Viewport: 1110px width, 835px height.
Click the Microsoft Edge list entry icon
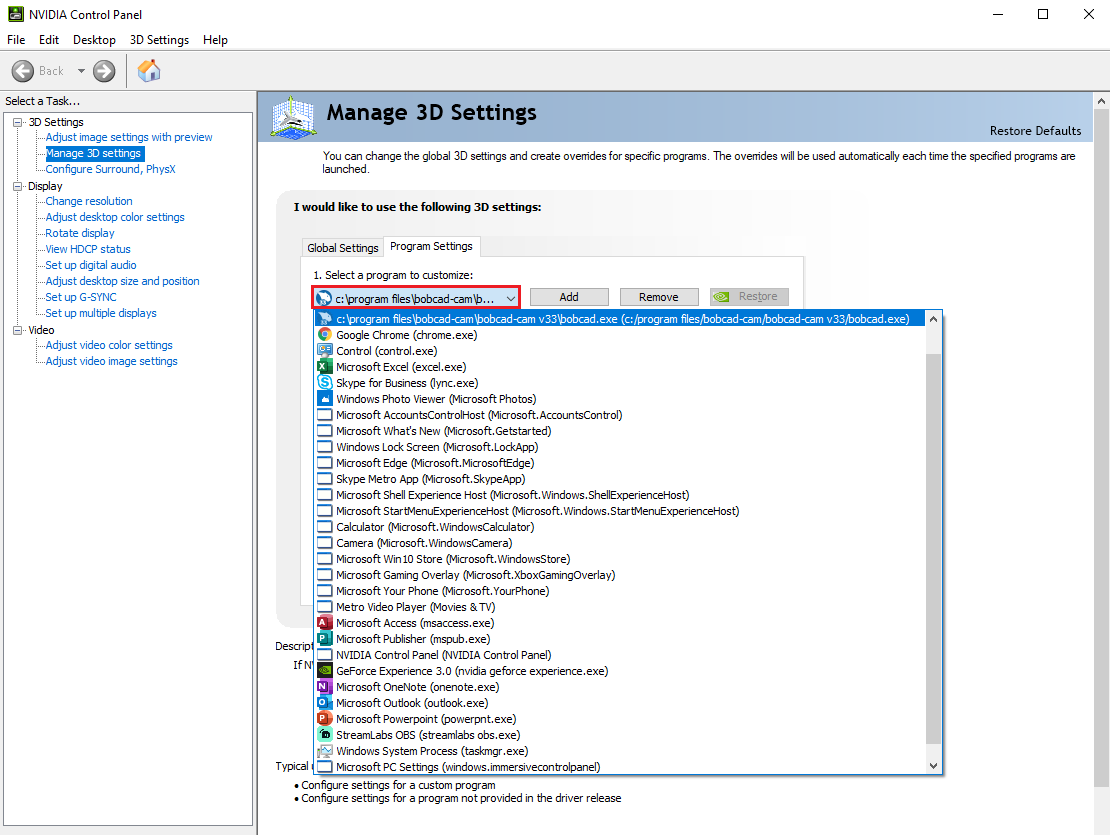point(324,463)
